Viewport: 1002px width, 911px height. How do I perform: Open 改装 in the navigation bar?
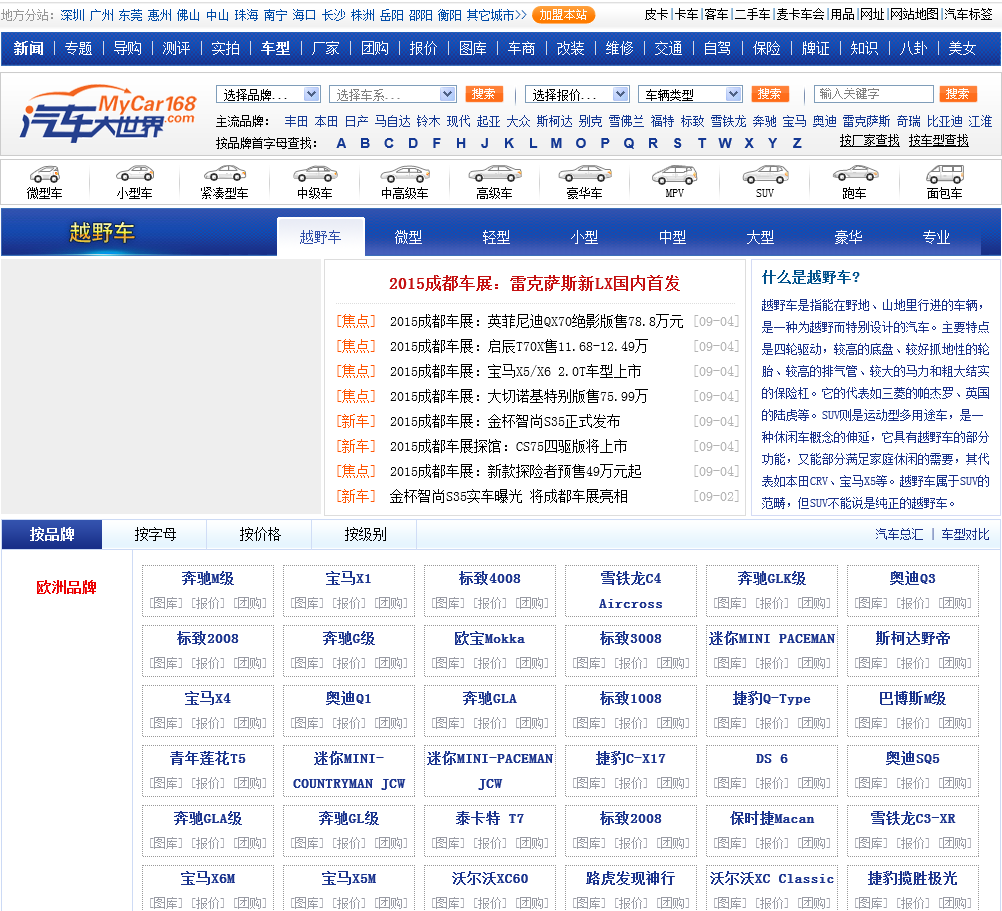click(570, 49)
